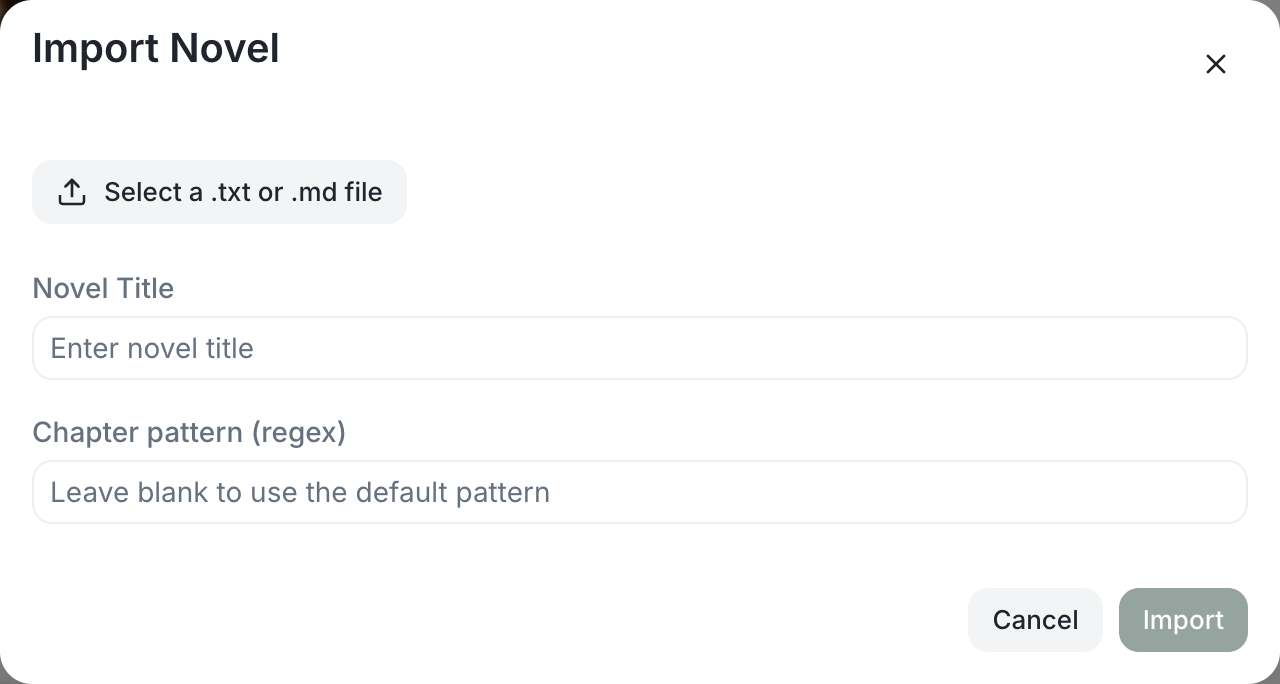
Task: Focus the Chapter pattern regex field
Action: [640, 492]
